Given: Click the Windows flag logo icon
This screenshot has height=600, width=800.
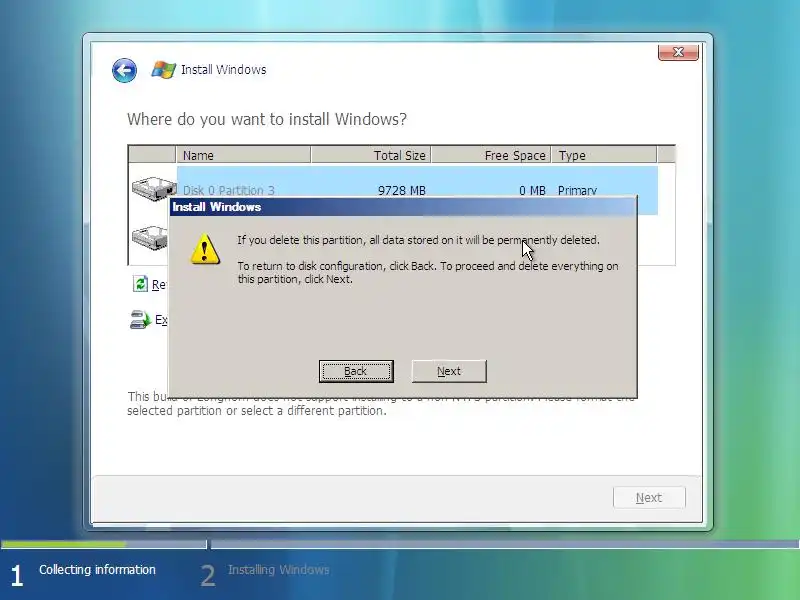Looking at the screenshot, I should click(163, 70).
